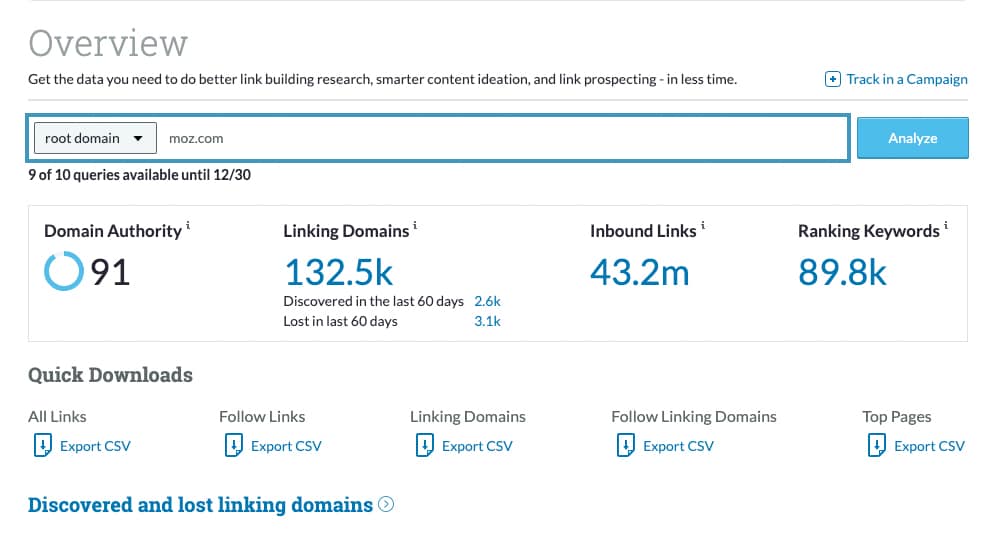
Task: Click the 'Lost in last 60 days' label
Action: (341, 321)
